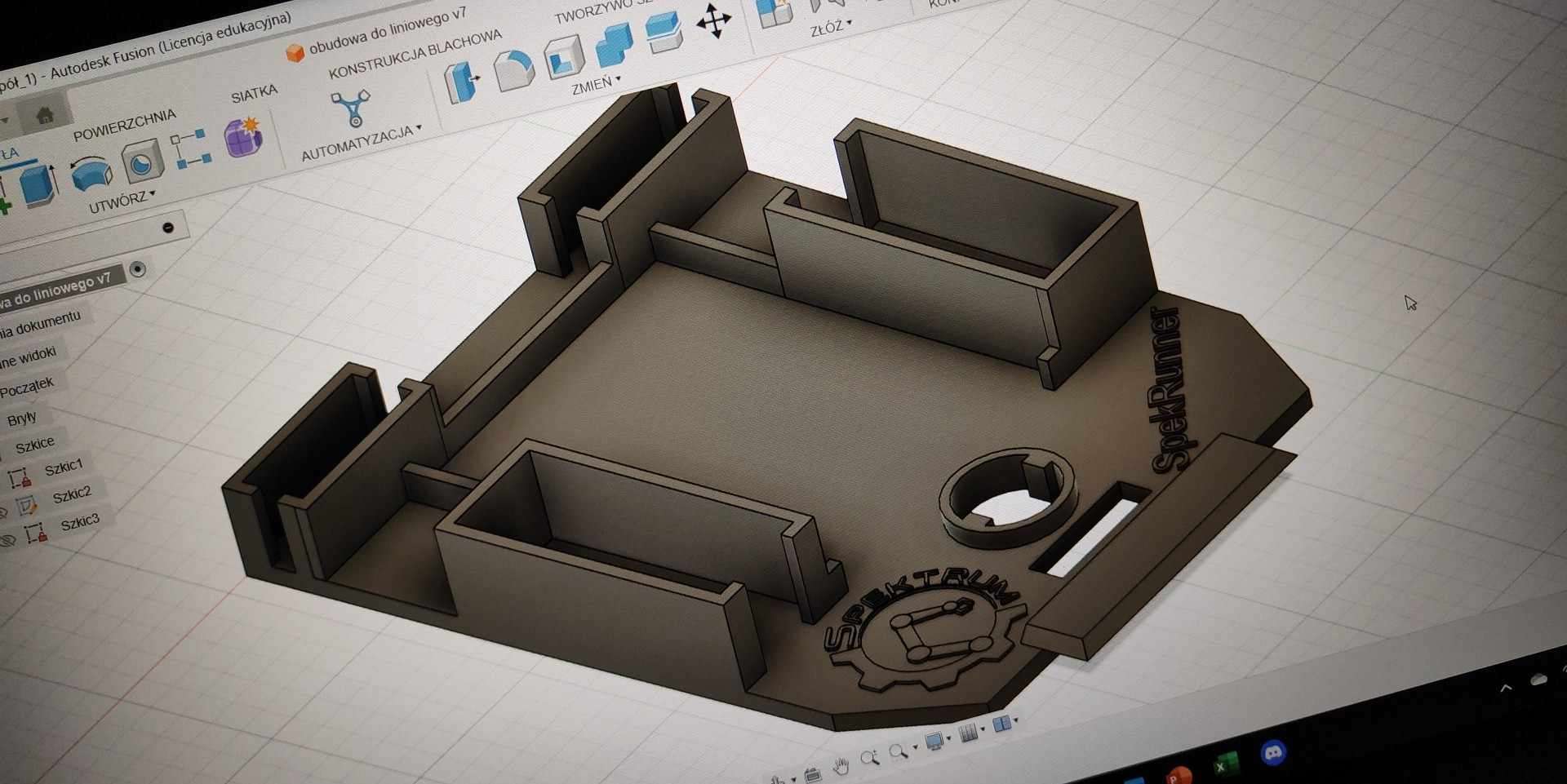Click the Press Pull tool icon
This screenshot has width=1567, height=784.
tap(461, 83)
